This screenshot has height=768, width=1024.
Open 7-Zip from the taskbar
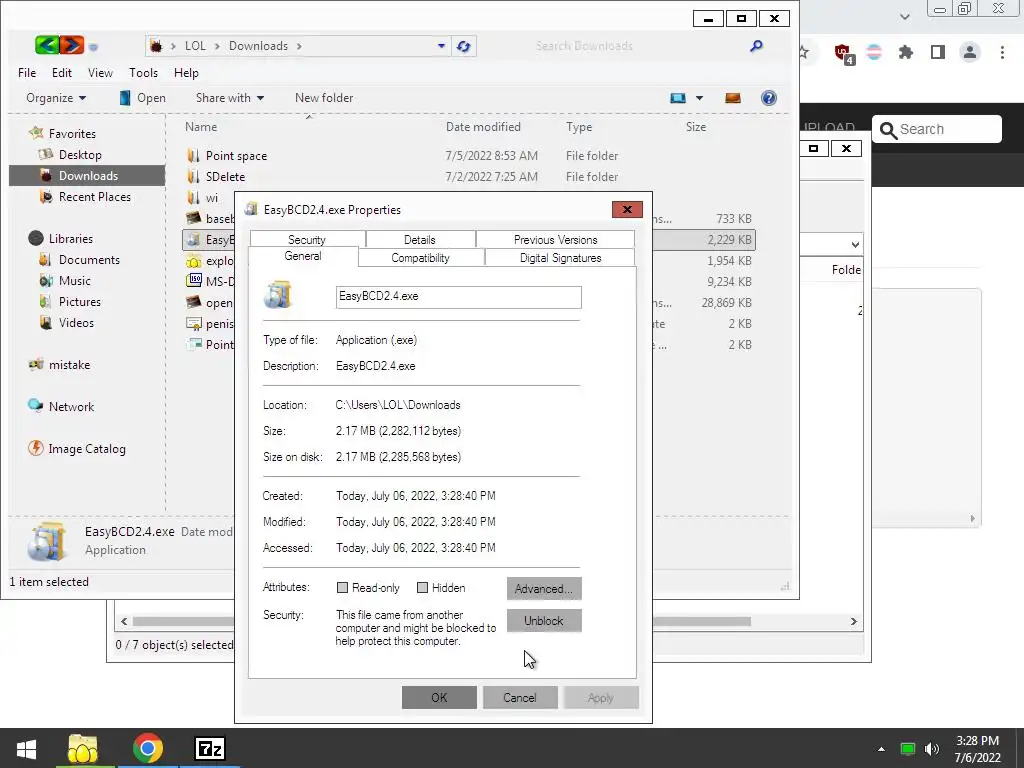point(210,748)
